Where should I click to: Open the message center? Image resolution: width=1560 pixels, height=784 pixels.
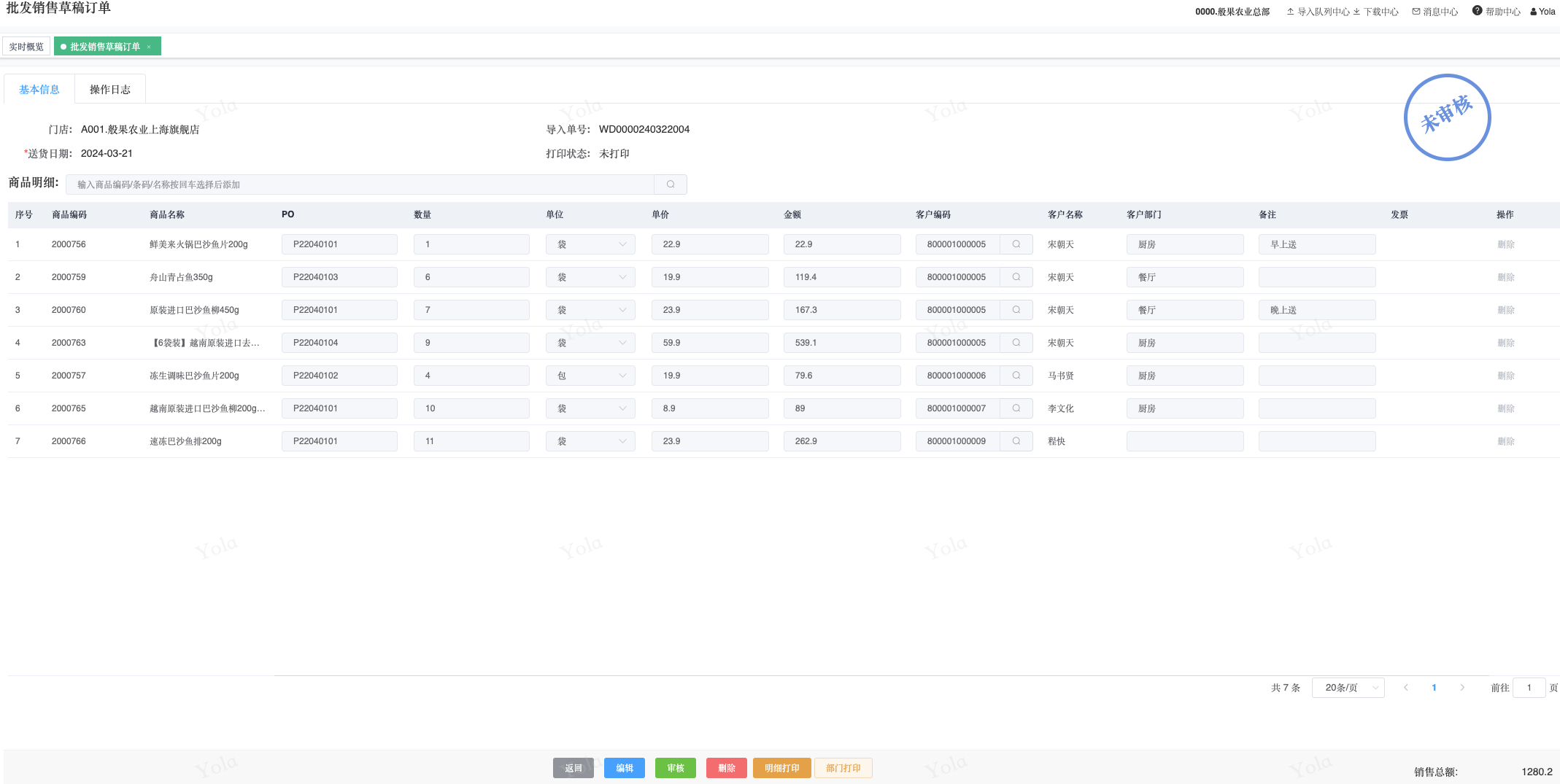click(x=1434, y=12)
